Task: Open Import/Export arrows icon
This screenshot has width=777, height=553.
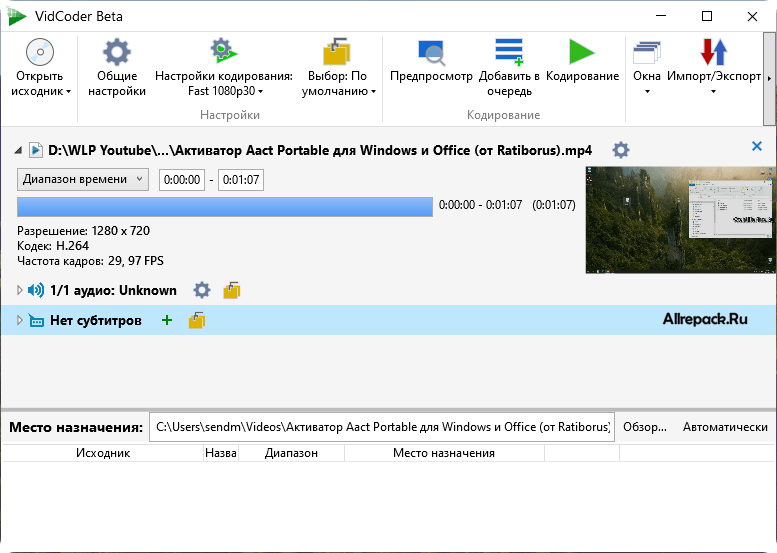Action: click(x=714, y=52)
